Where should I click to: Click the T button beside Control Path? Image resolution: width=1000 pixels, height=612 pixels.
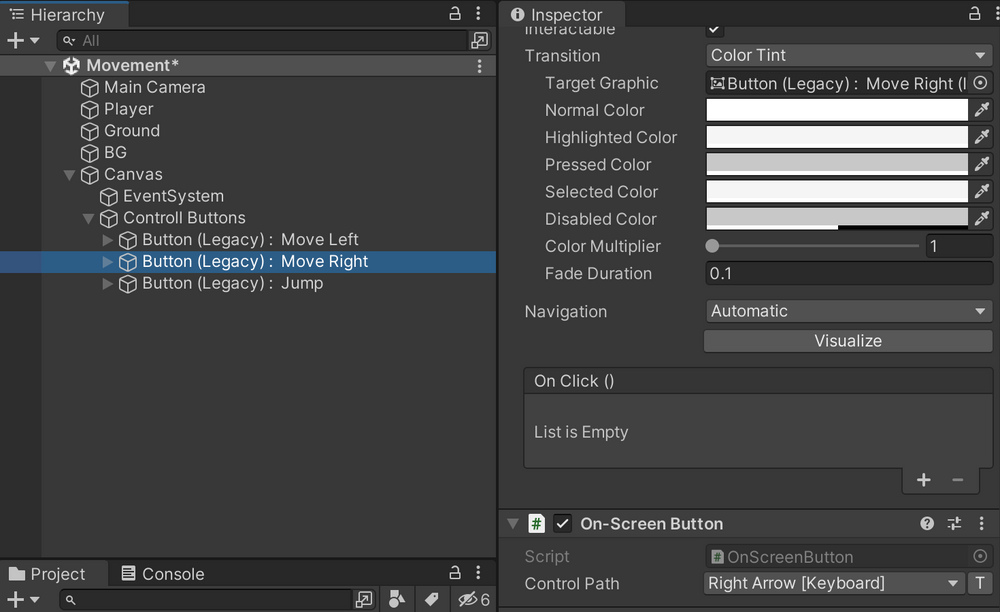(979, 583)
